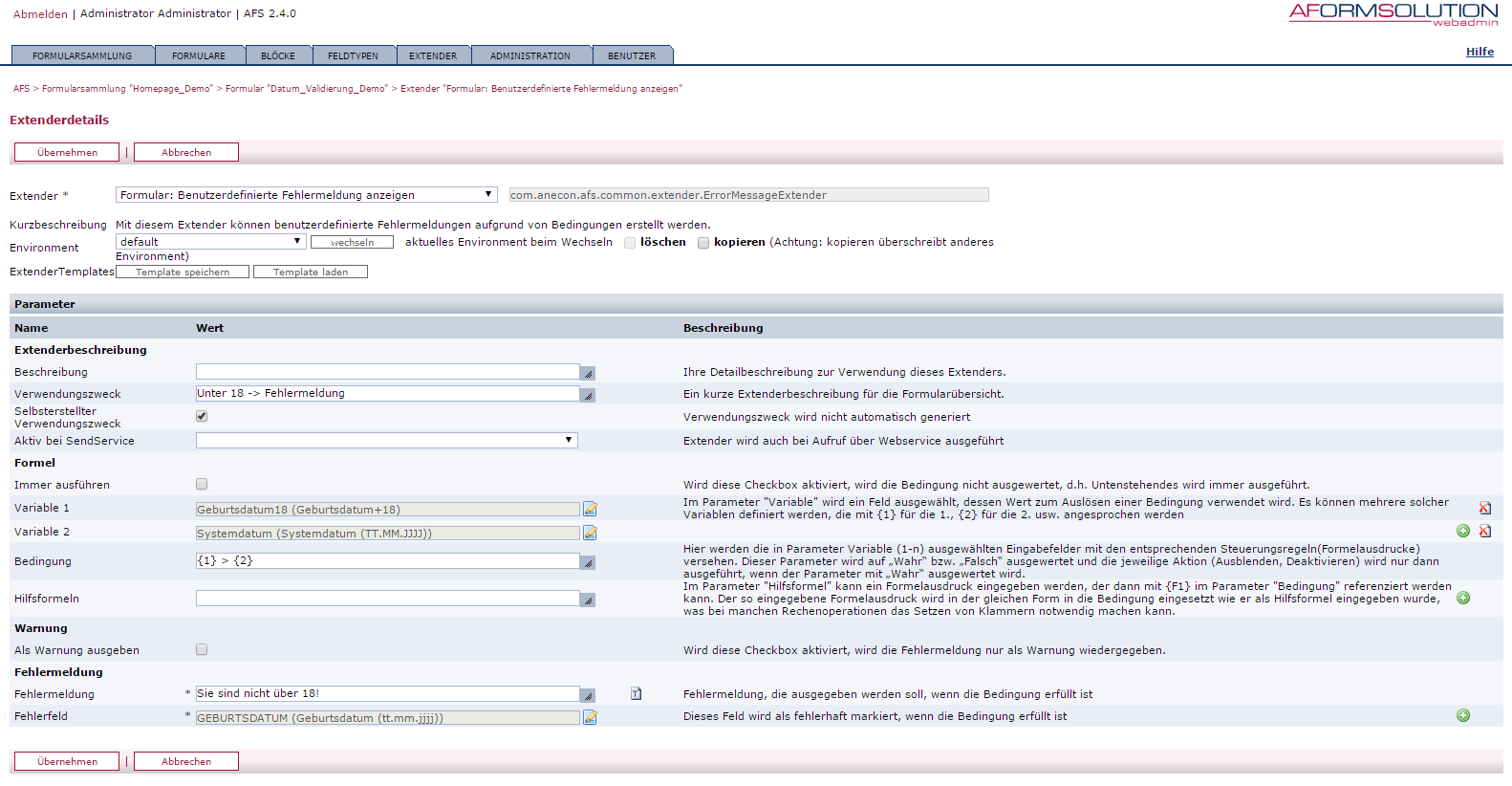
Task: Open the ADMINISTRATION tab
Action: coord(530,55)
